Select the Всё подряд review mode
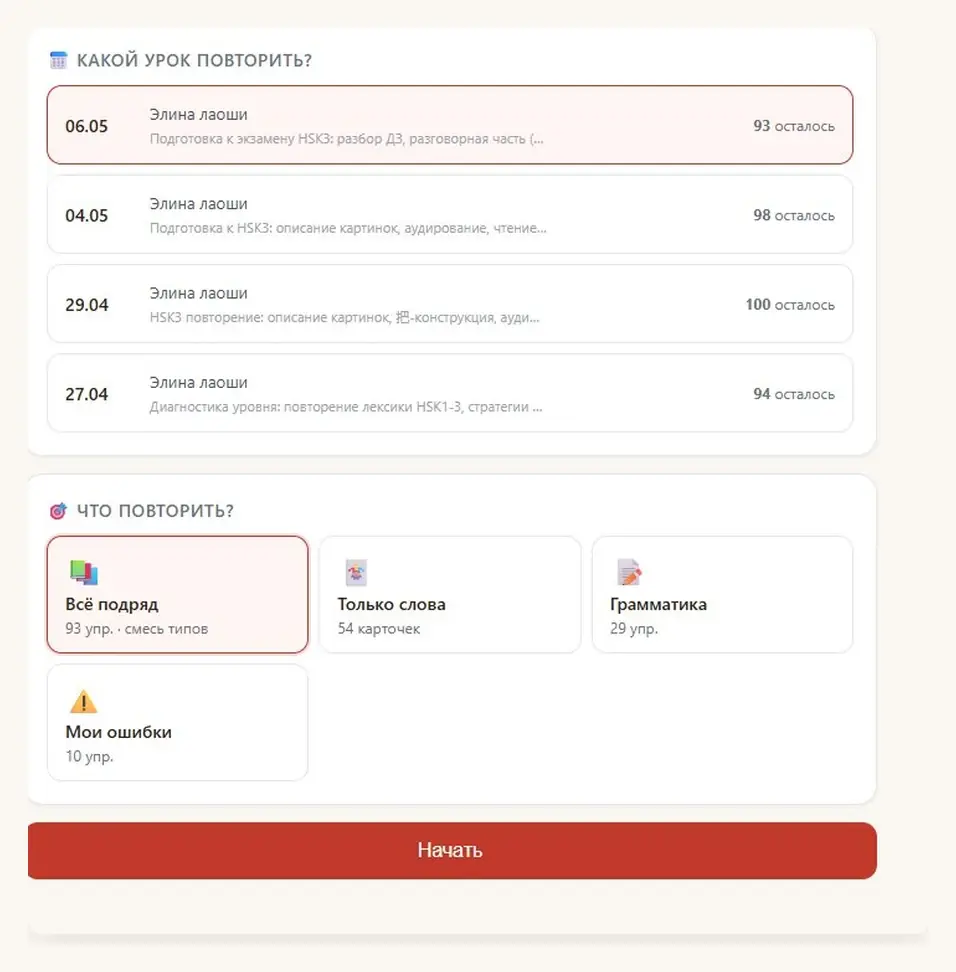Image resolution: width=956 pixels, height=972 pixels. (177, 594)
